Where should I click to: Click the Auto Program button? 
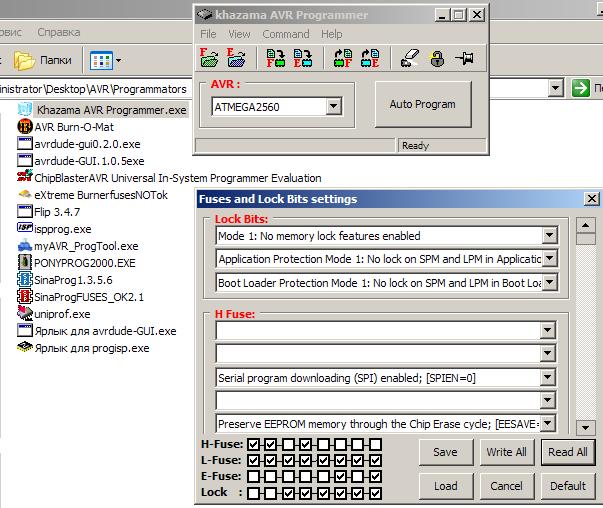click(x=423, y=104)
